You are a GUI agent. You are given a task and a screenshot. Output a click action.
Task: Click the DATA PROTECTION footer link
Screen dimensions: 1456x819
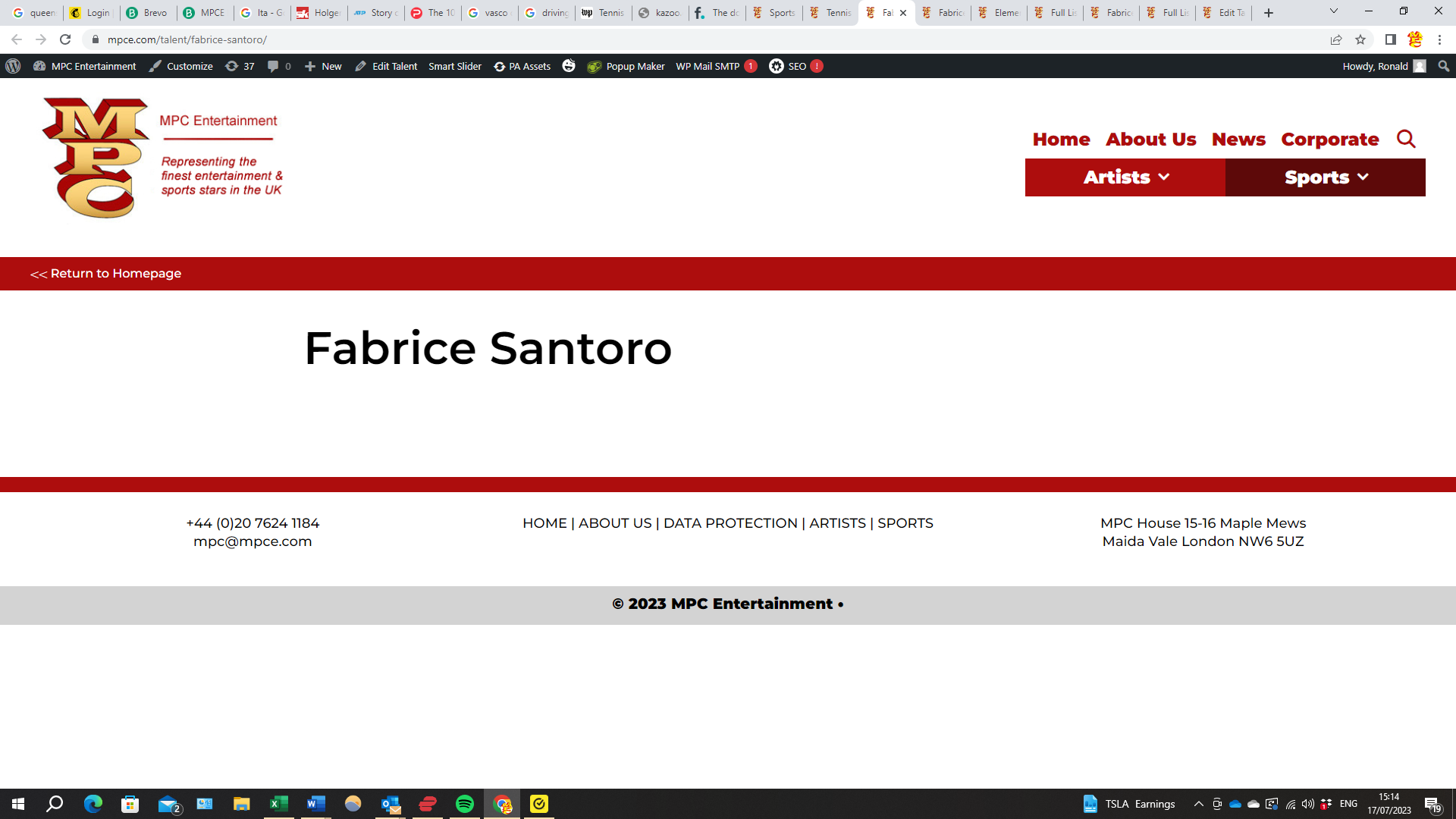coord(730,523)
